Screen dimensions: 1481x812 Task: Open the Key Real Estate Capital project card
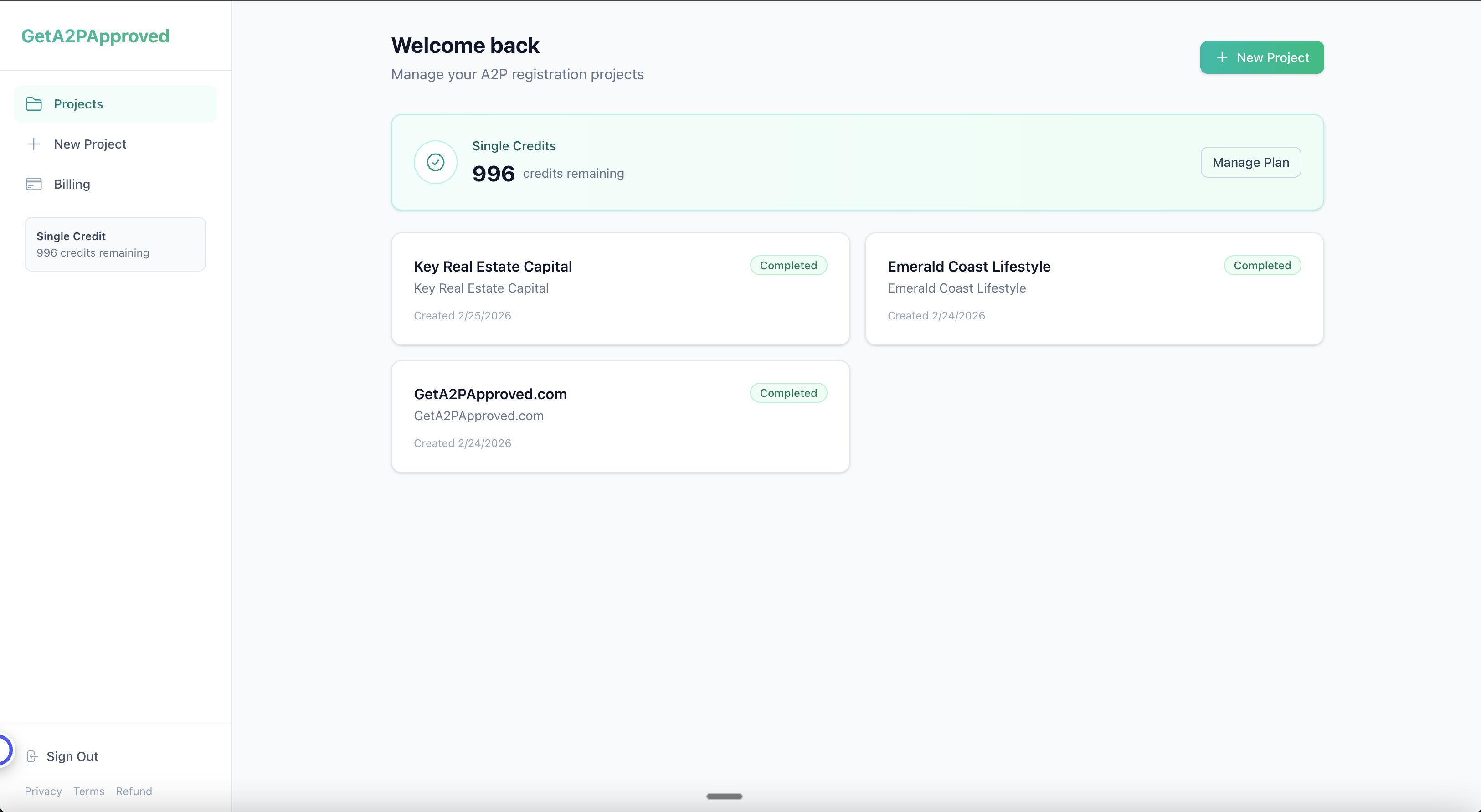coord(620,289)
